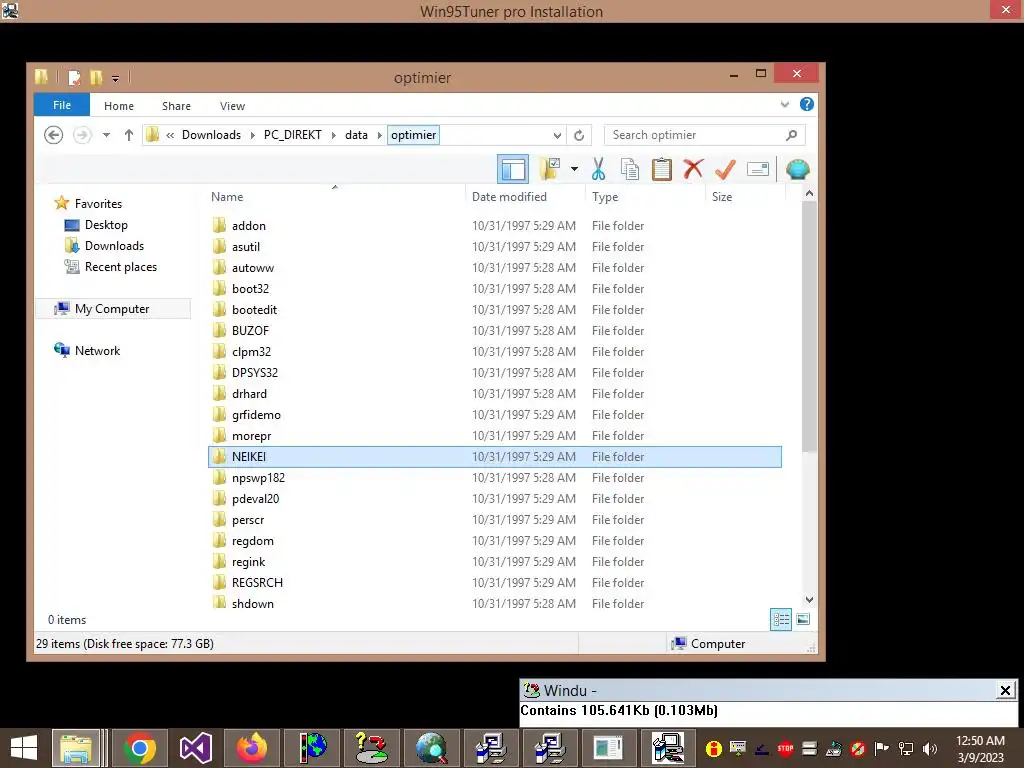This screenshot has width=1024, height=768.
Task: Click the New Folder icon in title bar
Action: [x=97, y=78]
